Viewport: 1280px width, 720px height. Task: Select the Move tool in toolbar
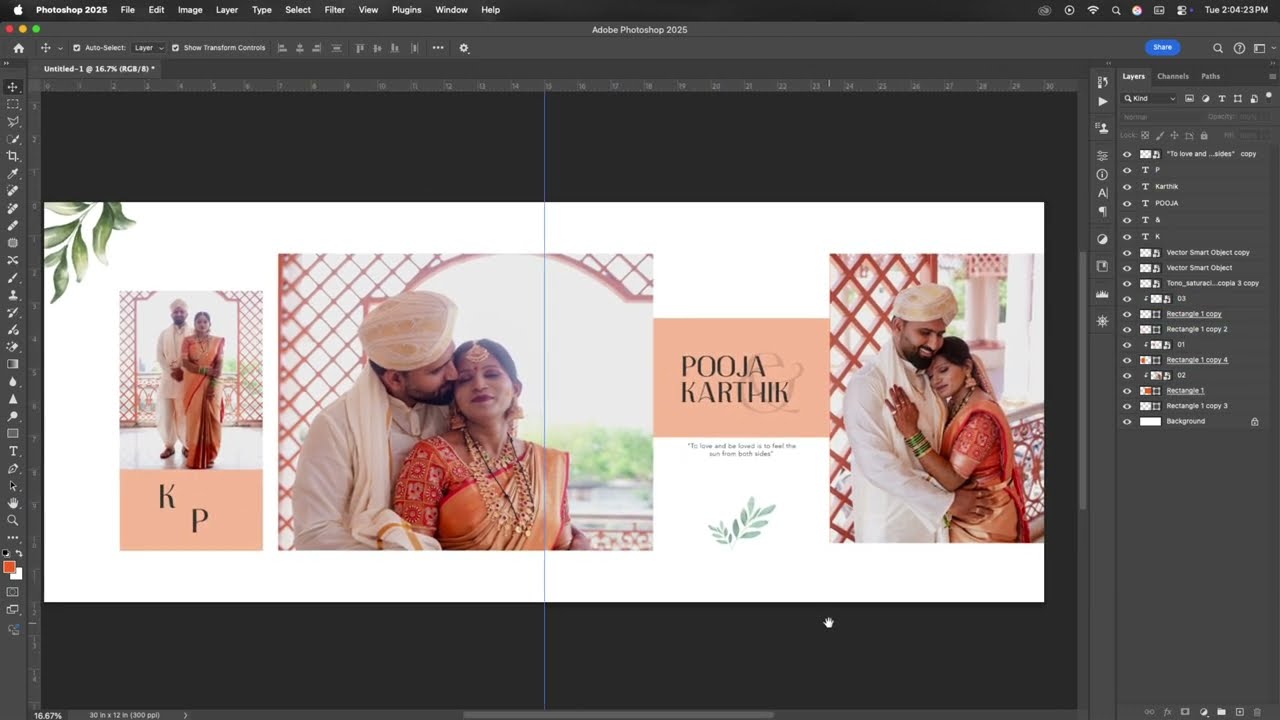13,87
